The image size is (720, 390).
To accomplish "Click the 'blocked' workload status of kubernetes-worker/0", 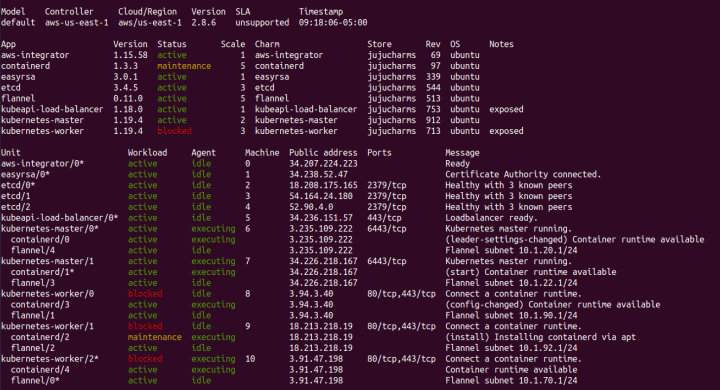I will (145, 294).
